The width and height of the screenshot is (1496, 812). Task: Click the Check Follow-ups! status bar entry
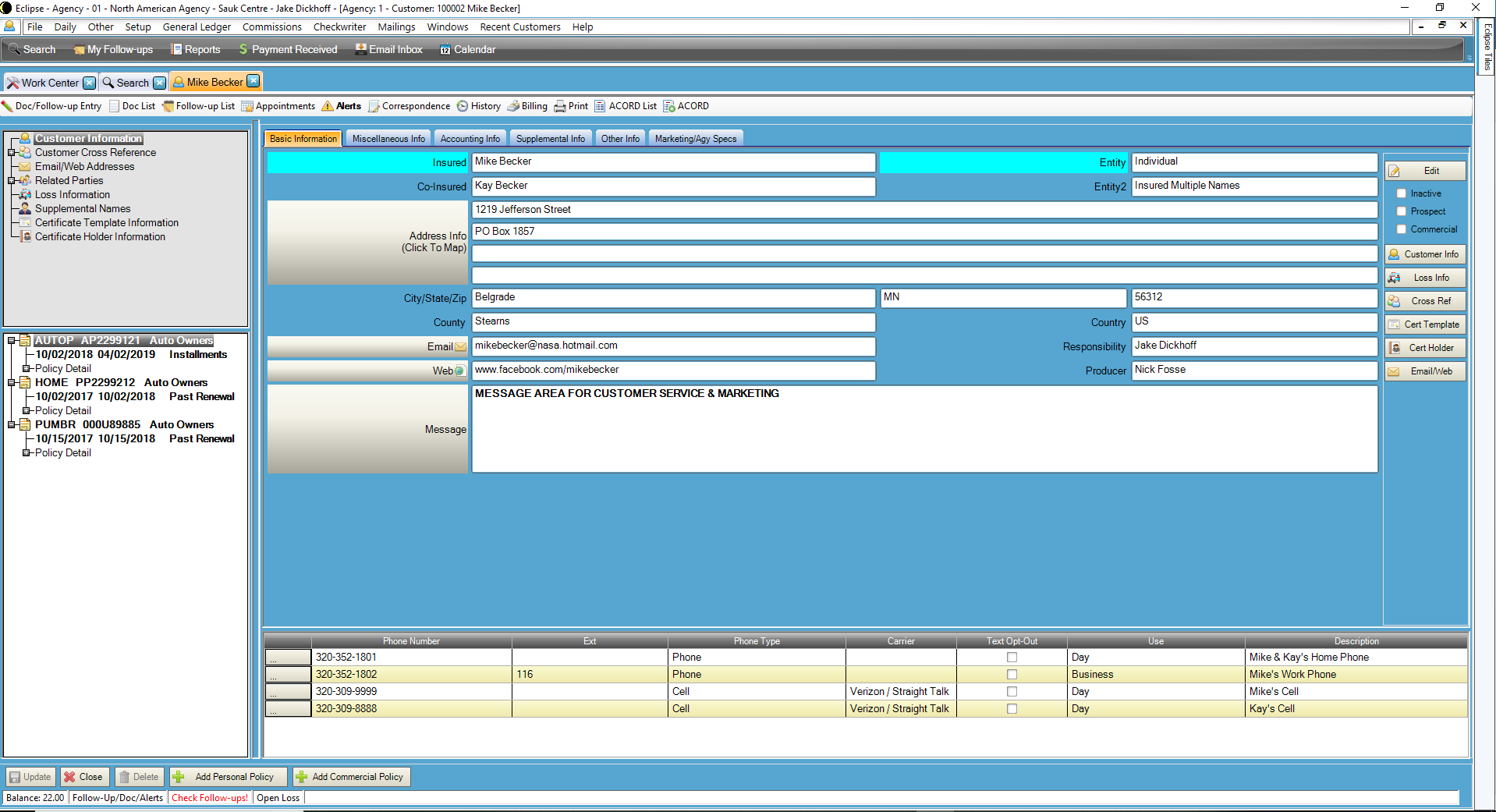click(210, 798)
